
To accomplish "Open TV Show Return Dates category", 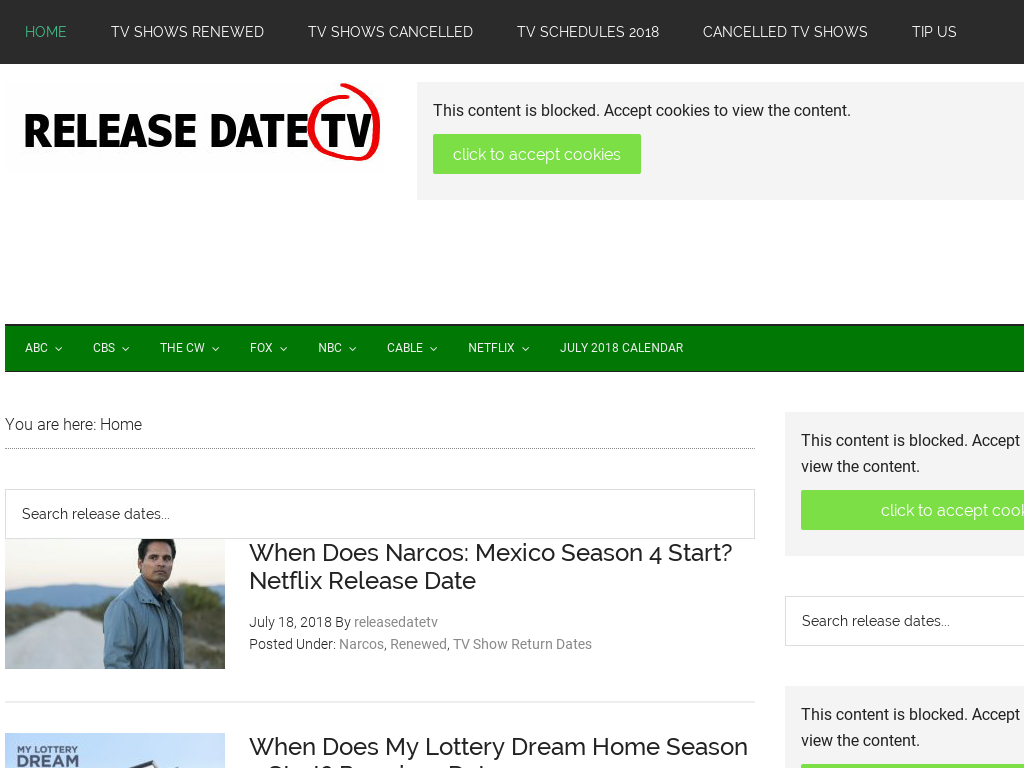I will pyautogui.click(x=522, y=645).
